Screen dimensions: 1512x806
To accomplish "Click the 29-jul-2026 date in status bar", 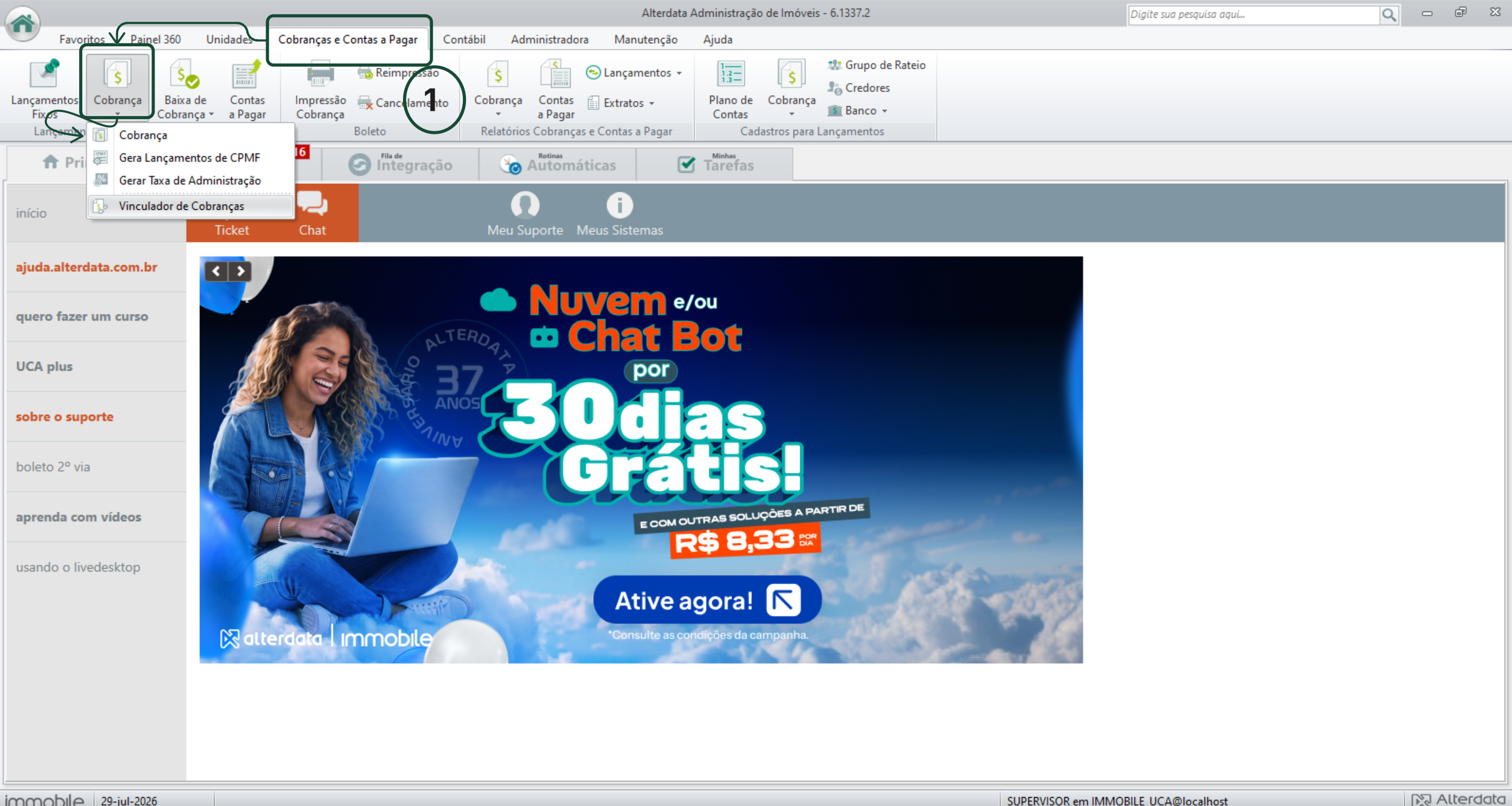I will pos(129,800).
